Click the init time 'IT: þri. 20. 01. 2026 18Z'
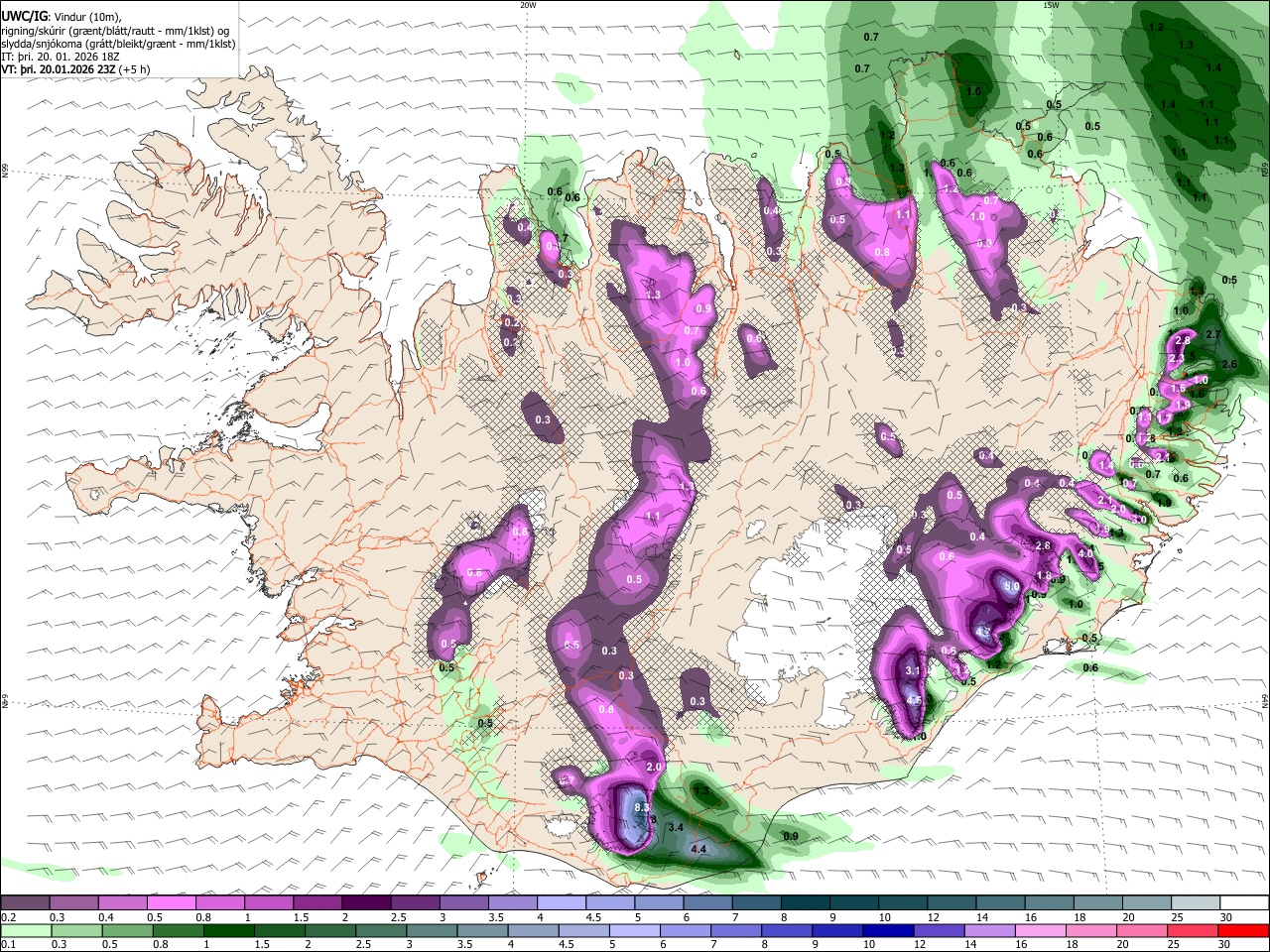1270x952 pixels. 63,57
